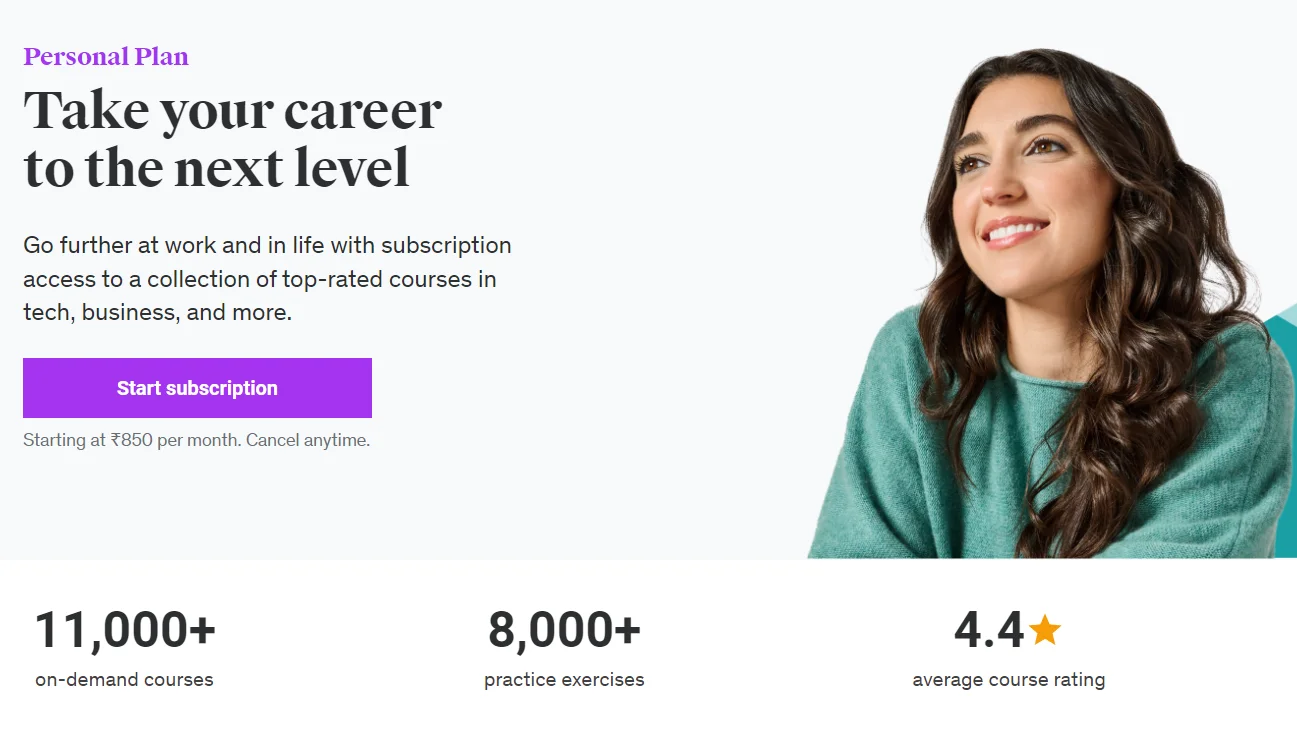
Task: Select the headline Take your career
Action: click(x=232, y=110)
